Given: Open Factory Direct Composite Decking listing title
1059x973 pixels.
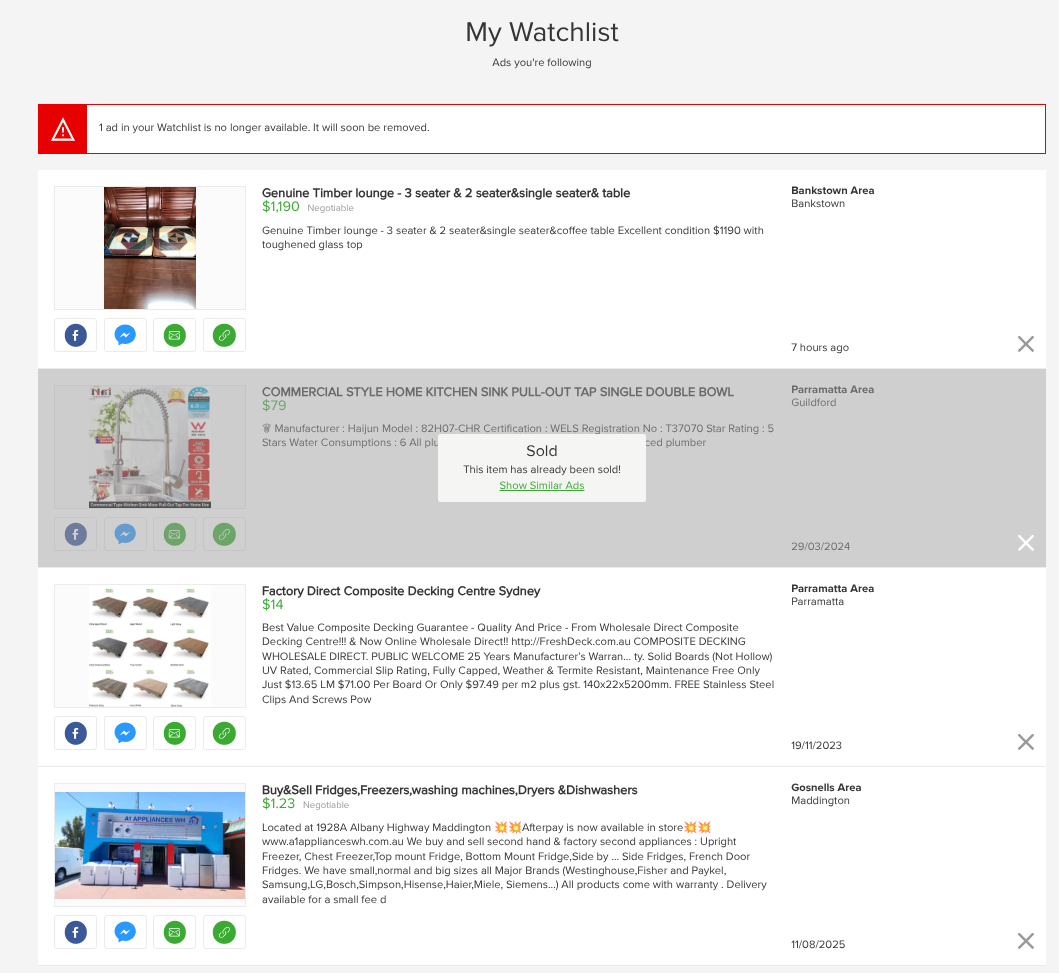Looking at the screenshot, I should click(x=400, y=591).
